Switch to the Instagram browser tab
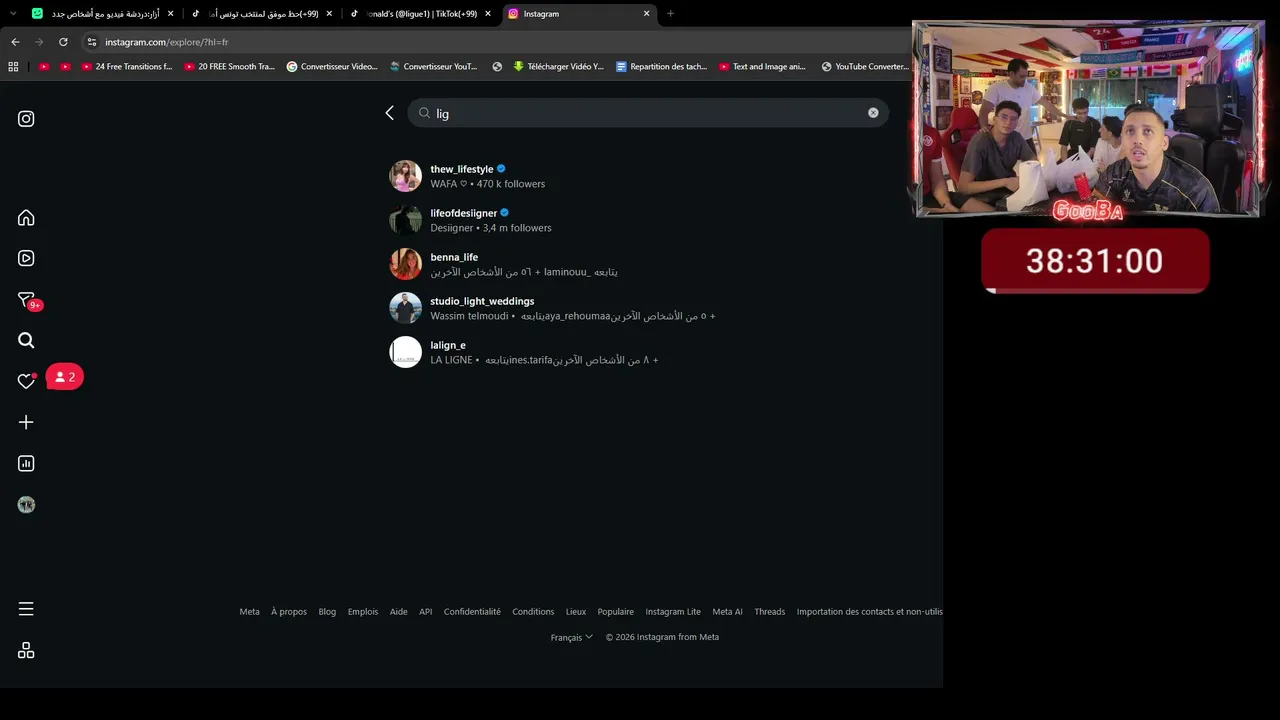 tap(578, 14)
